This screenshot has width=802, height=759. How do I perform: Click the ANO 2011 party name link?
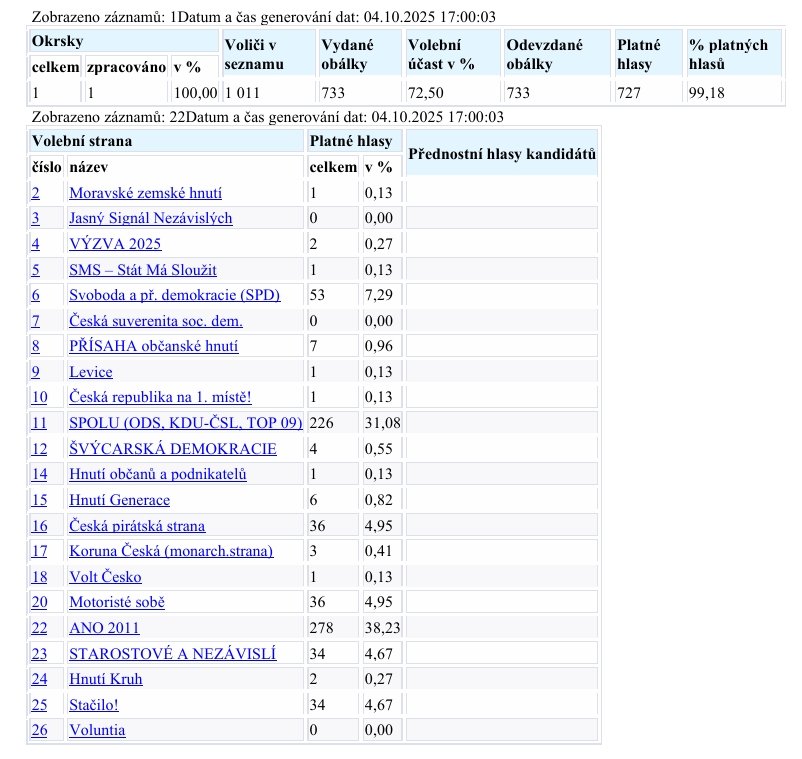coord(104,628)
